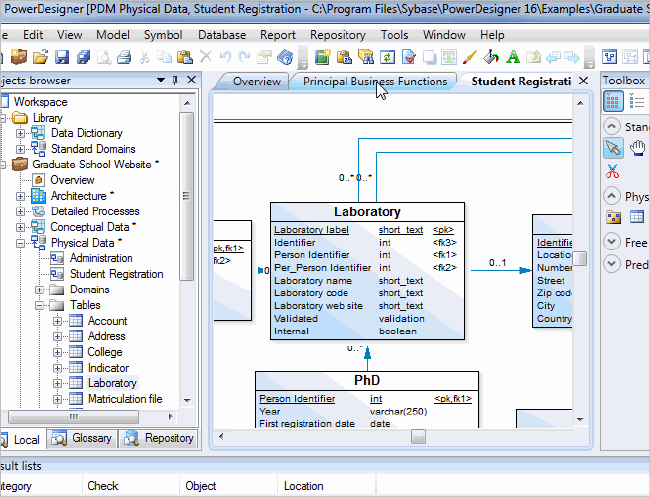Click the Print Preview magnifier icon
The width and height of the screenshot is (650, 497).
tap(104, 57)
